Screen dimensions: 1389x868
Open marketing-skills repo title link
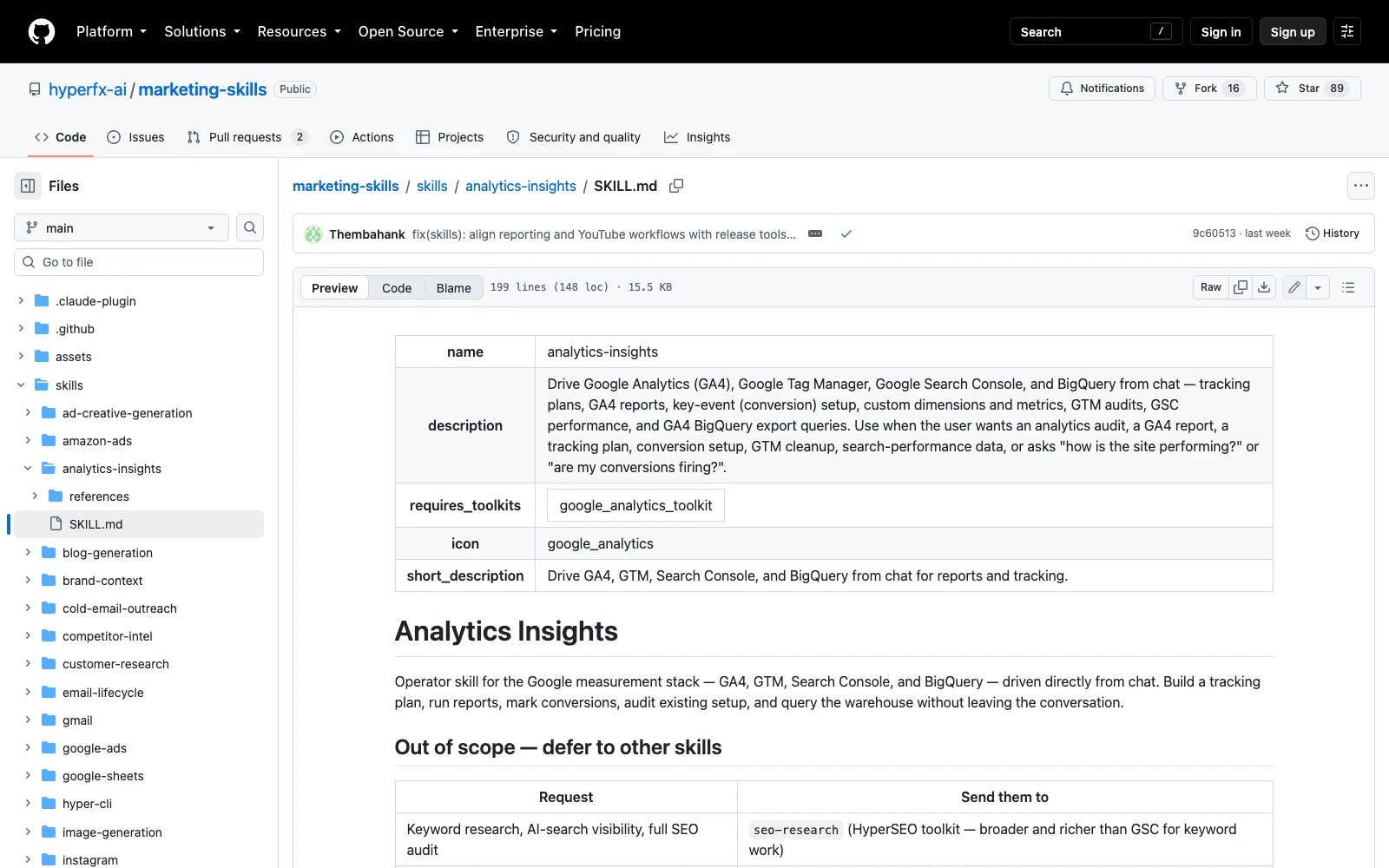click(202, 89)
